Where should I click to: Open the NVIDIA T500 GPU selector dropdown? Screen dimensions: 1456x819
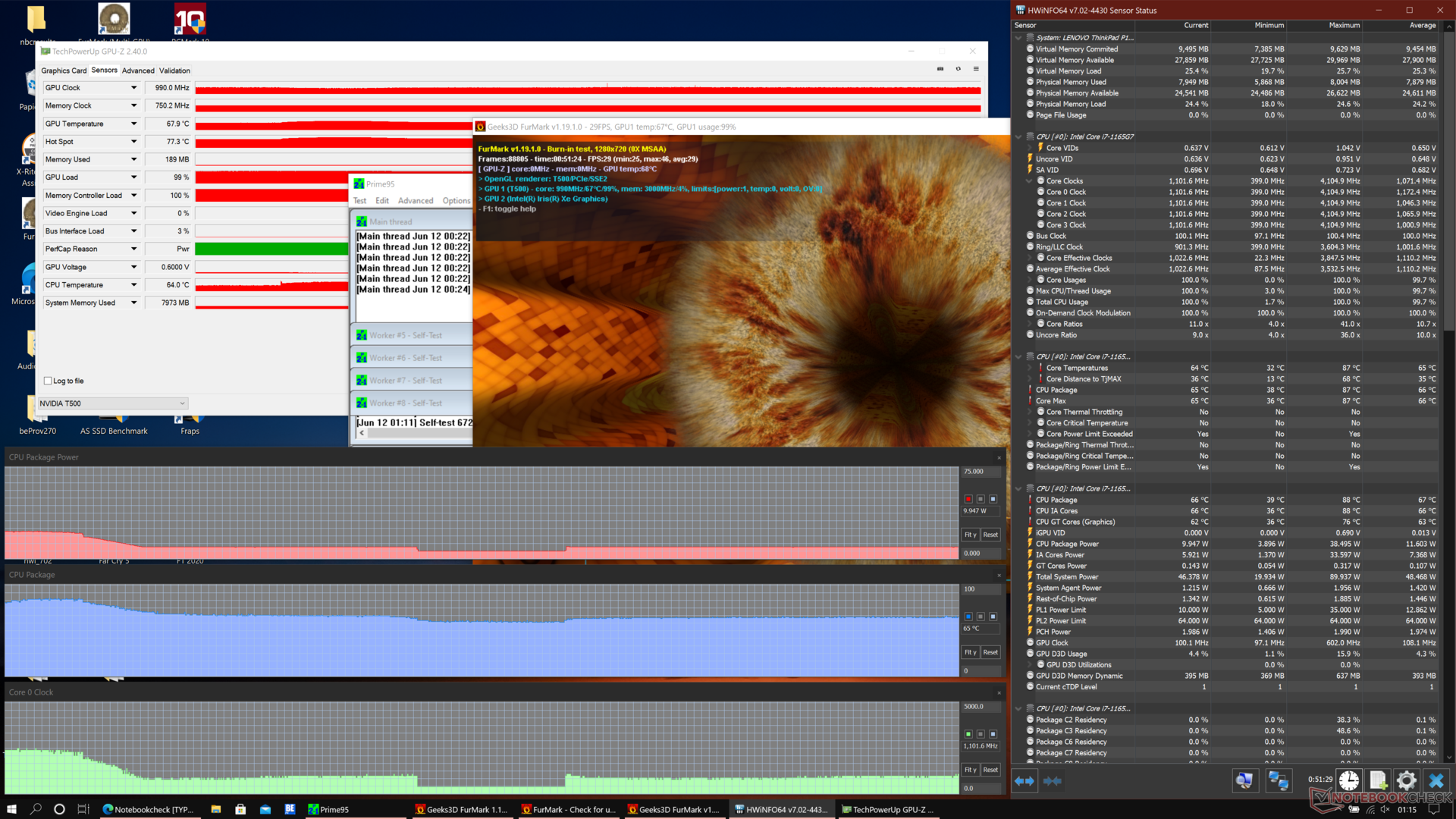click(113, 403)
